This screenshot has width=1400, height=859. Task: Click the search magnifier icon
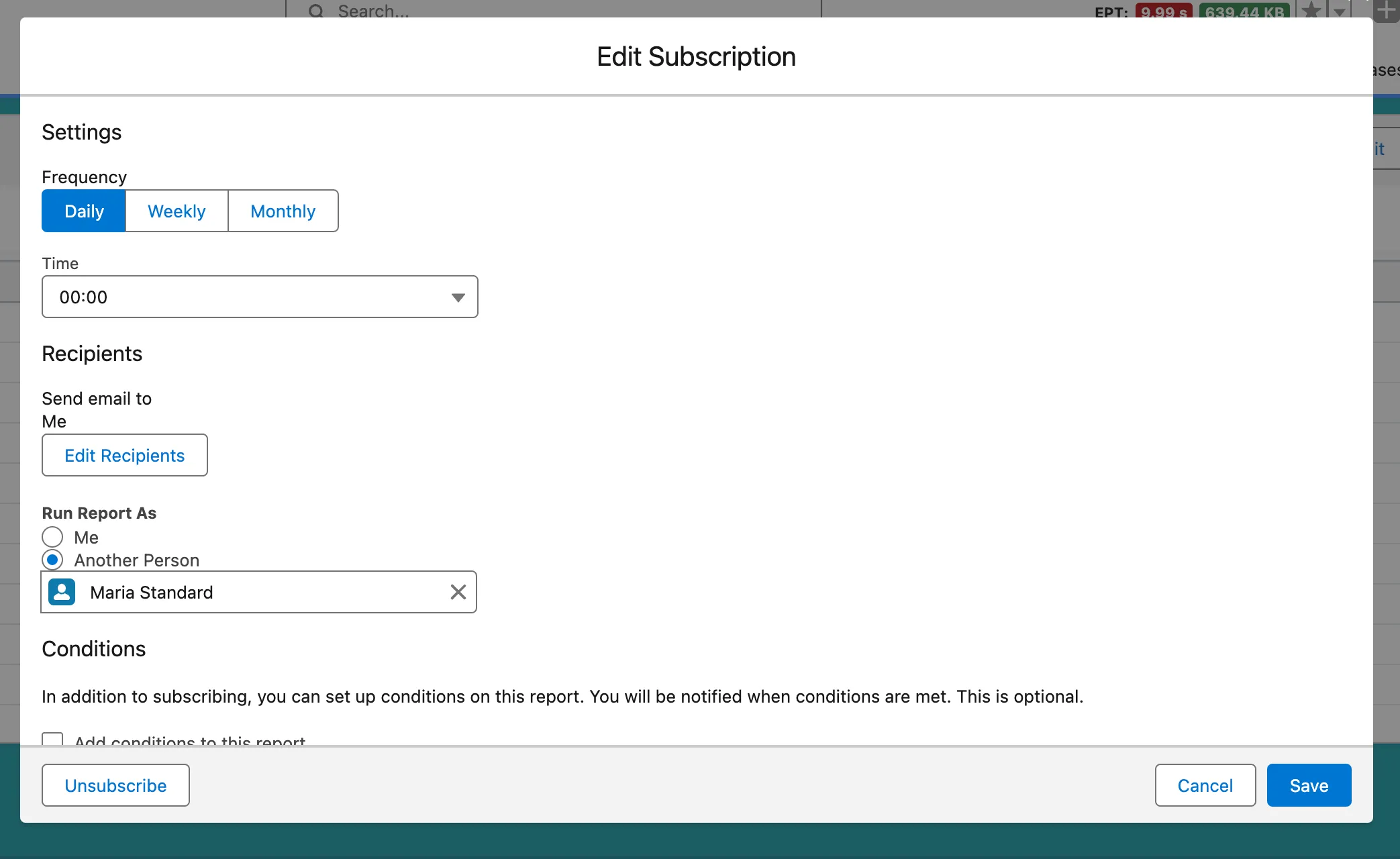(316, 11)
